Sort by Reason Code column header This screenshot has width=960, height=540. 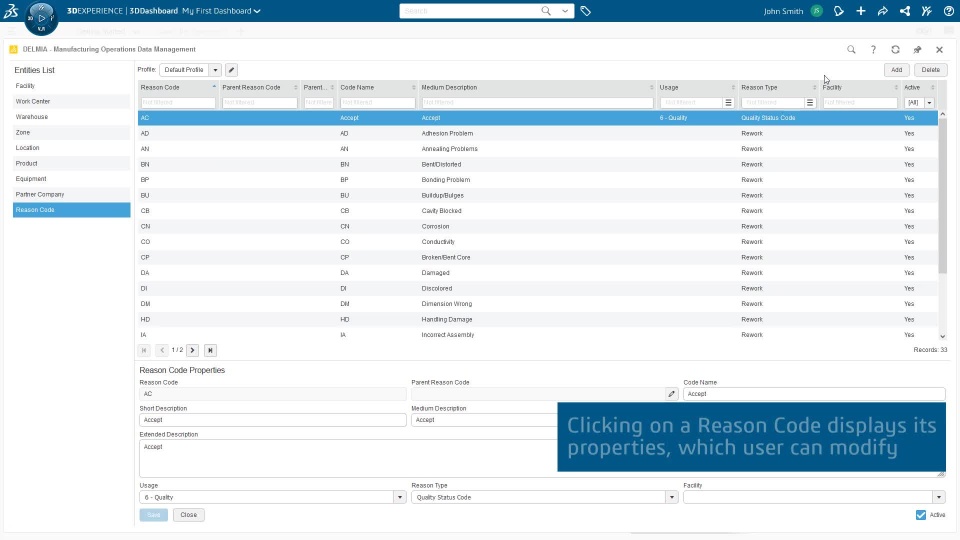[178, 88]
